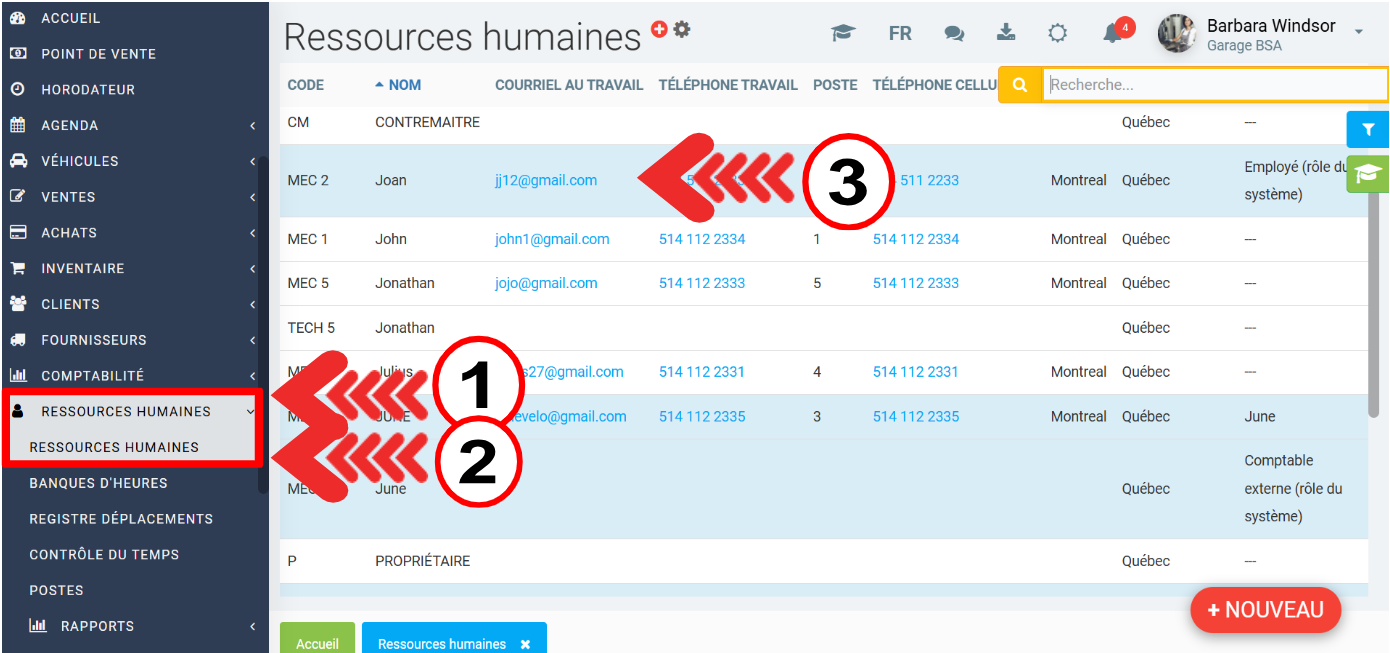Image resolution: width=1390 pixels, height=653 pixels.
Task: Click the yellow search magnifier button
Action: tap(1020, 85)
